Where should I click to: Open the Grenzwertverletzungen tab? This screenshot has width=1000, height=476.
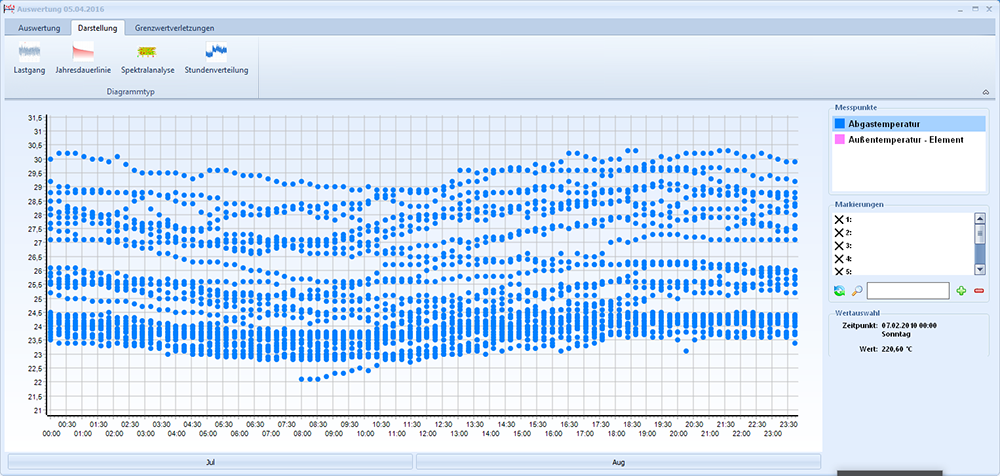[x=175, y=28]
